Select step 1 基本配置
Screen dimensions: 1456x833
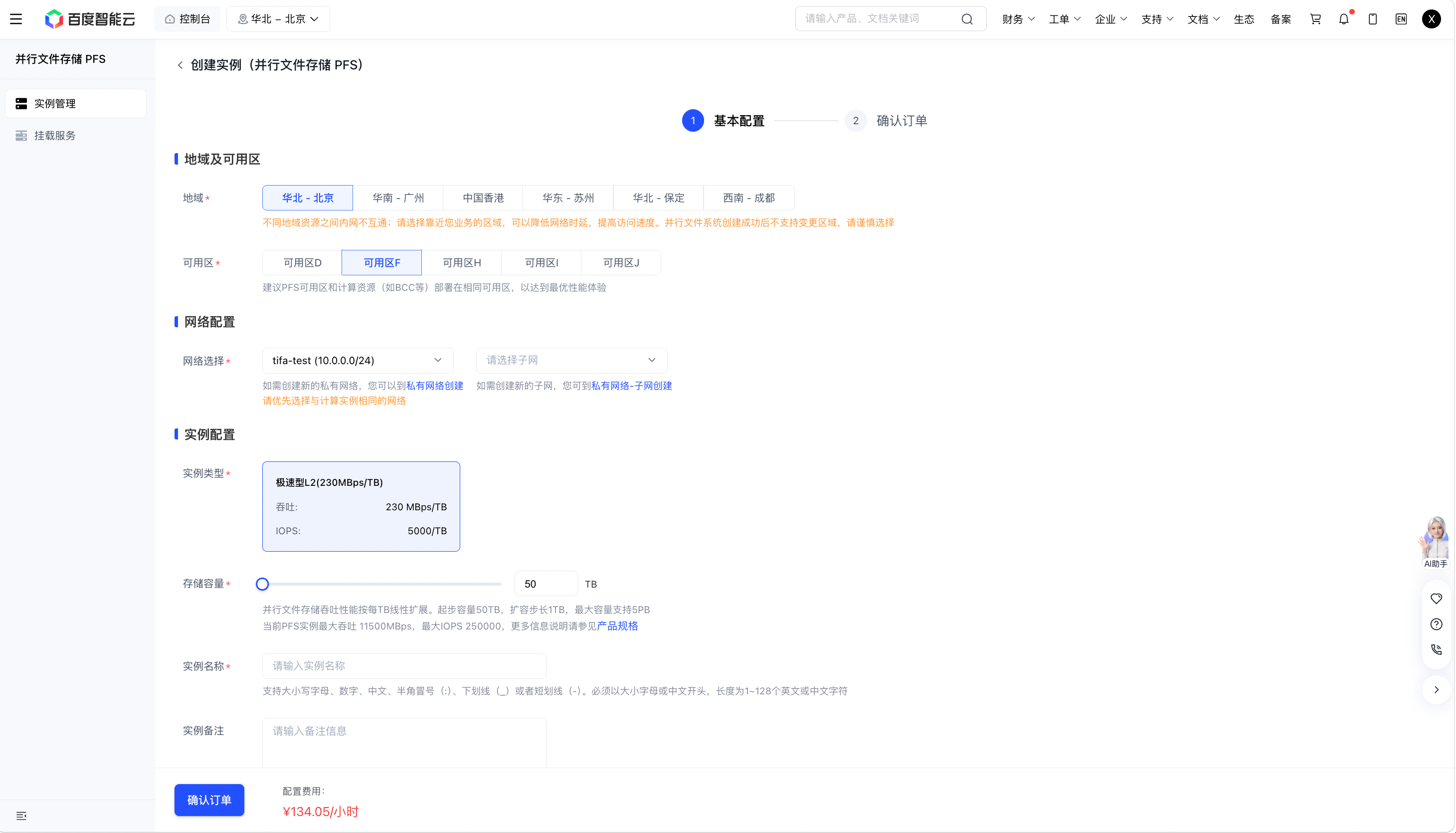click(724, 121)
